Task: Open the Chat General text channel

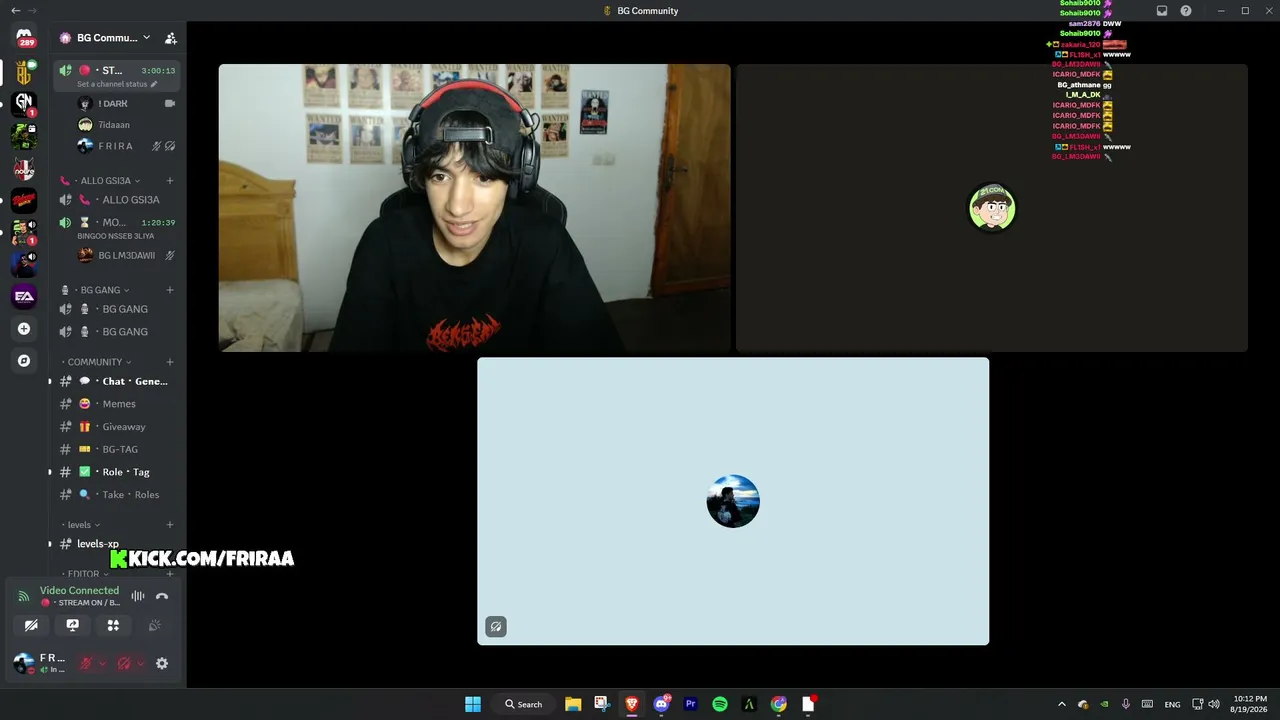Action: (x=117, y=381)
